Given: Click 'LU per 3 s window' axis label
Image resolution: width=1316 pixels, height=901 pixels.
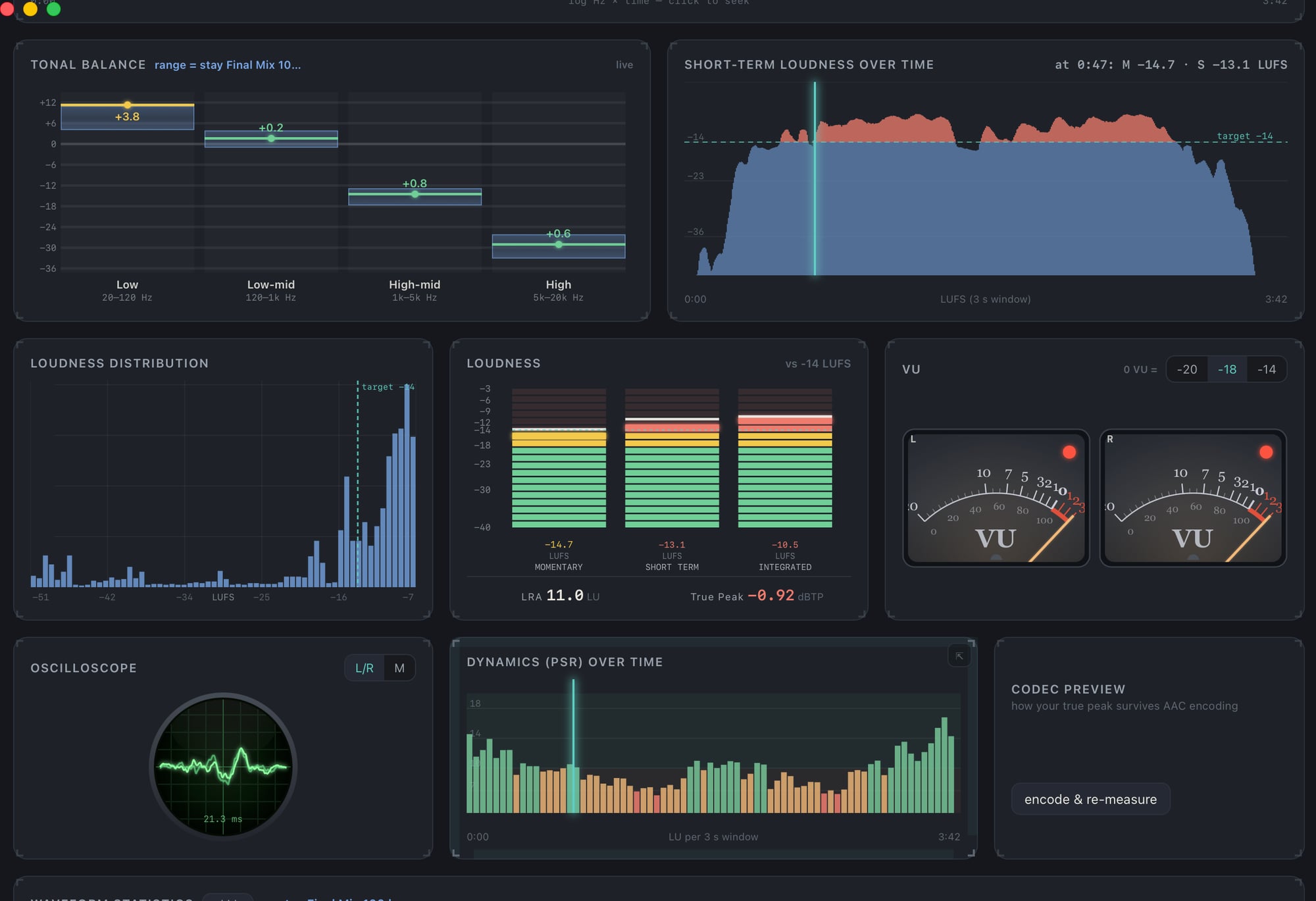Looking at the screenshot, I should (x=713, y=837).
